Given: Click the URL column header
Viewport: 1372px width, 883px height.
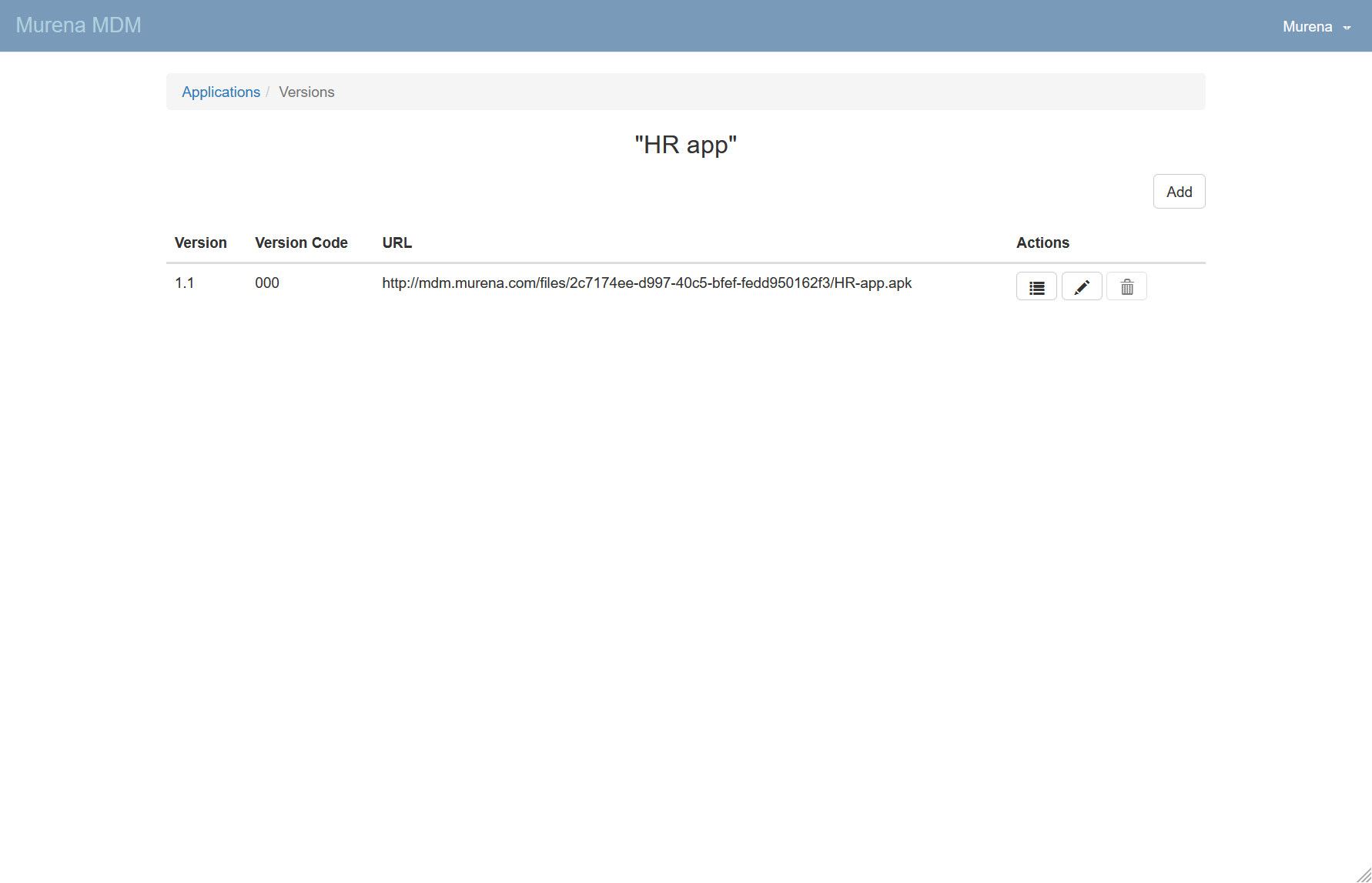Looking at the screenshot, I should tap(397, 242).
